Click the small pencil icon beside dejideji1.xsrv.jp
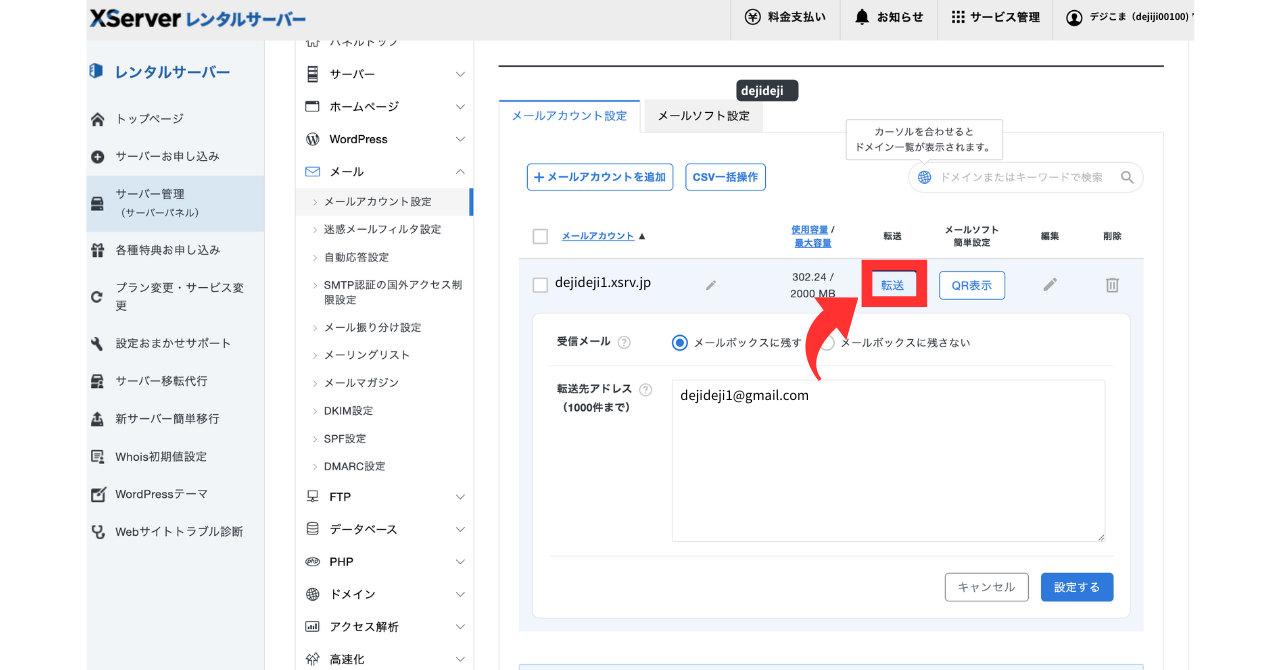The image size is (1280, 670). tap(711, 285)
